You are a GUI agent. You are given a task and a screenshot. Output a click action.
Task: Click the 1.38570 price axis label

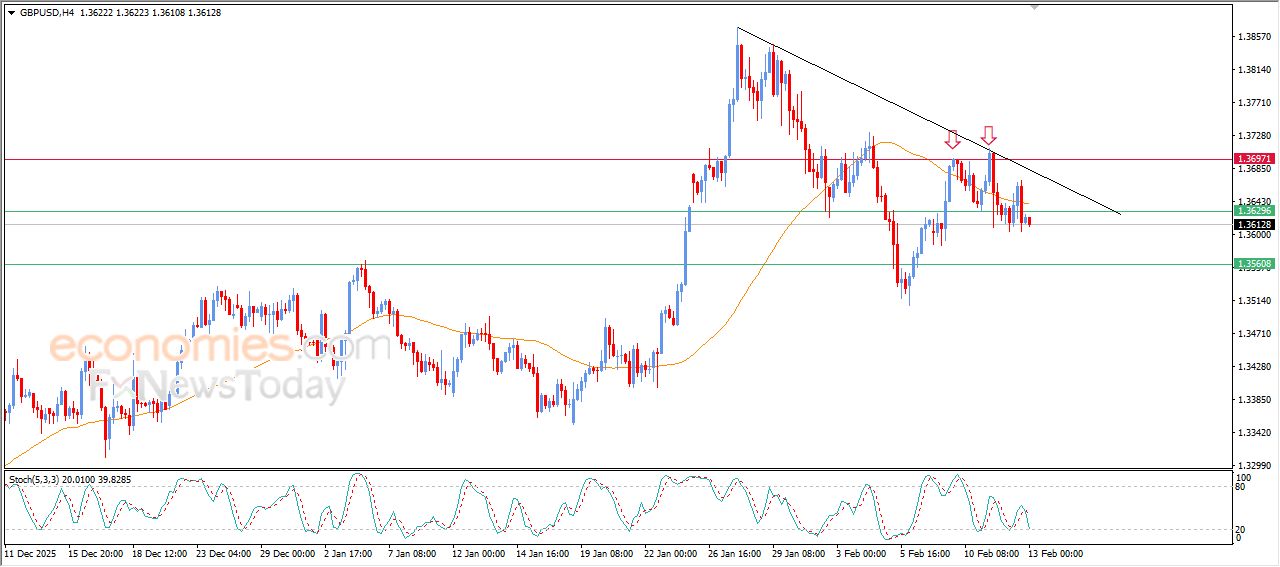[x=1254, y=37]
